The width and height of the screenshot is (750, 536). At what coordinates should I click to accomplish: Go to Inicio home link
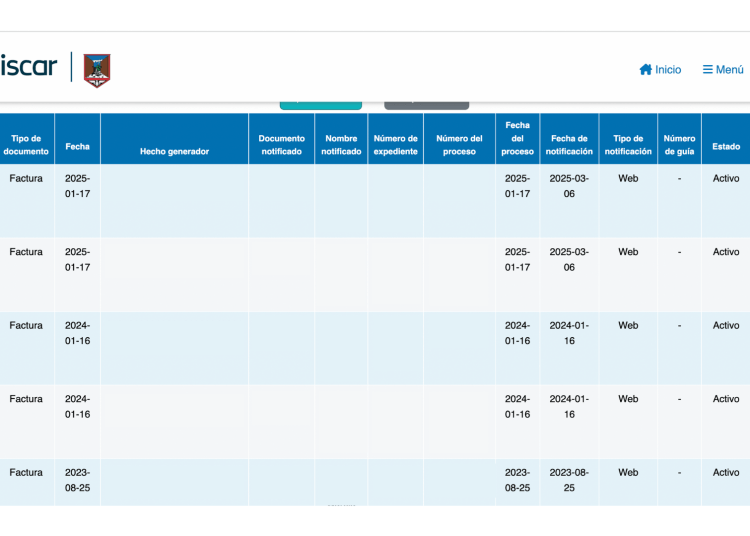click(x=660, y=70)
